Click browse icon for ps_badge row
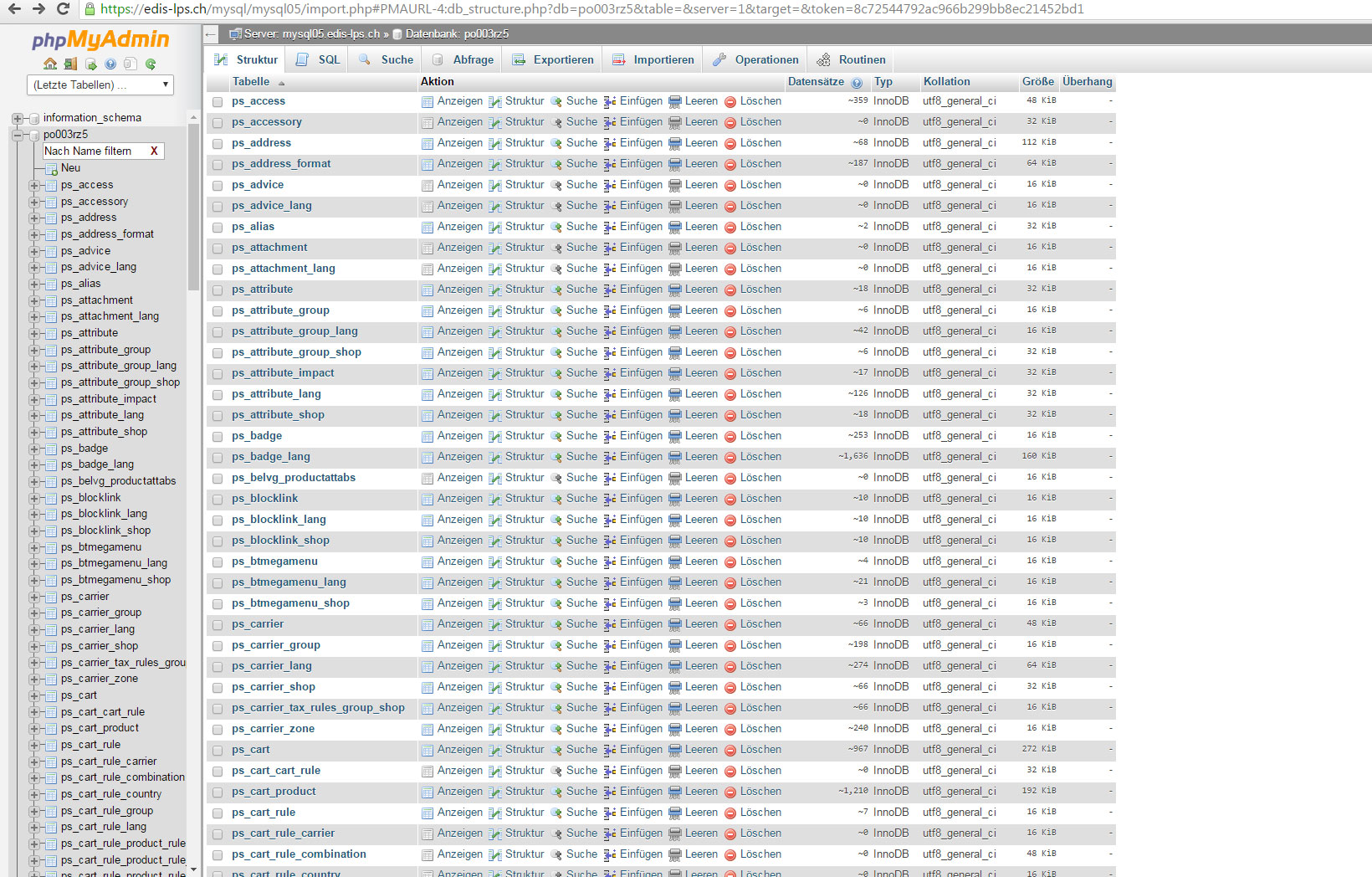1372x877 pixels. coord(427,436)
